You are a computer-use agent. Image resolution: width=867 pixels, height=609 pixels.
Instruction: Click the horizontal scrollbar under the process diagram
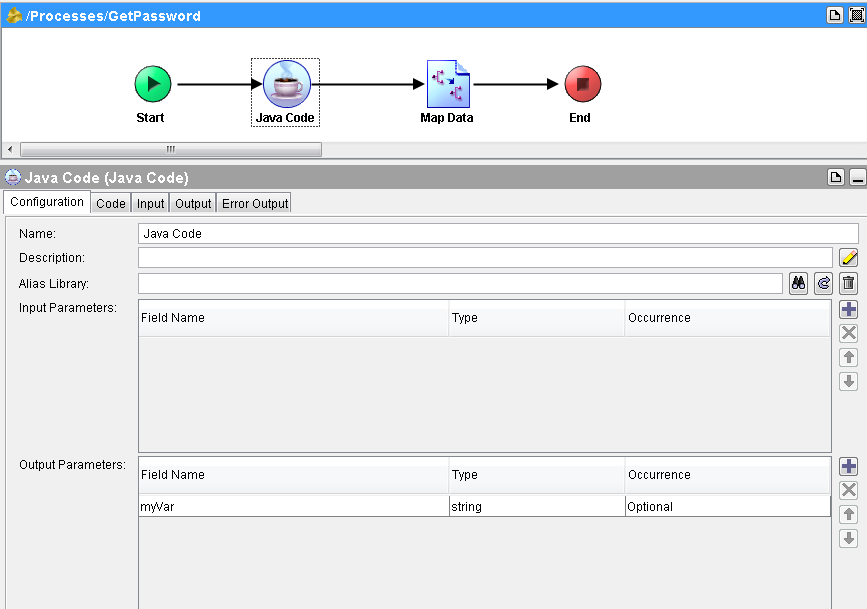tap(171, 149)
